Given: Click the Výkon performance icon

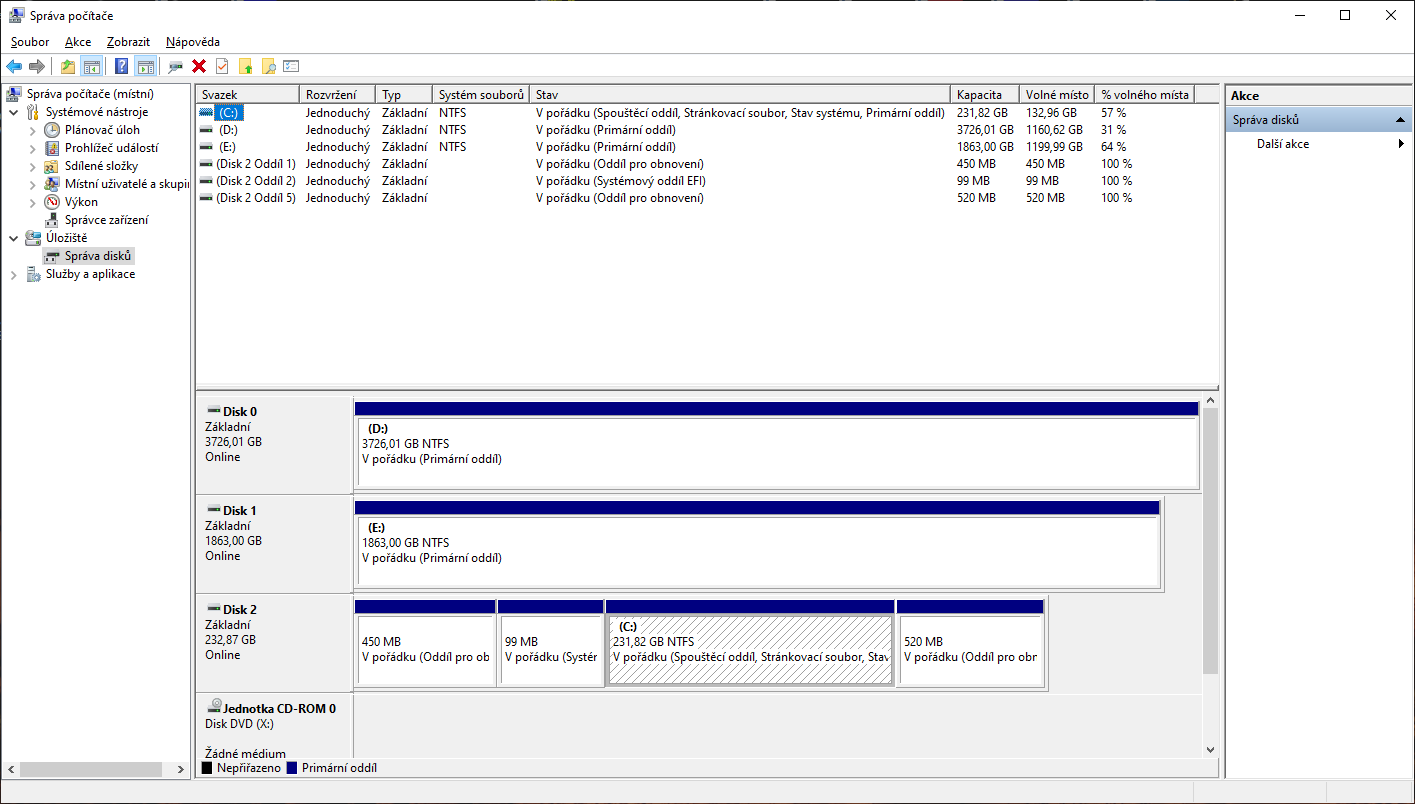Looking at the screenshot, I should click(52, 202).
